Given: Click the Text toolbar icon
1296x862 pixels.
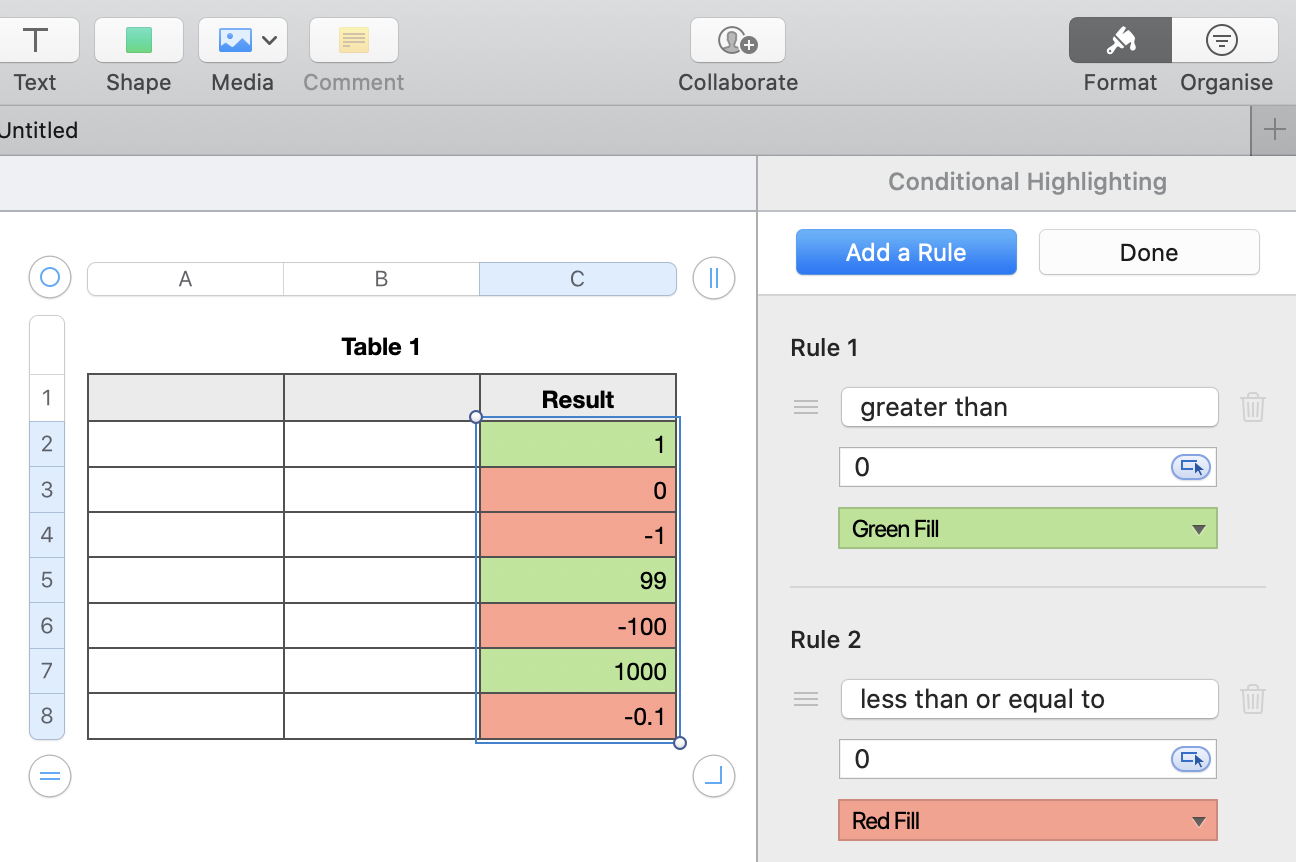Looking at the screenshot, I should (36, 41).
